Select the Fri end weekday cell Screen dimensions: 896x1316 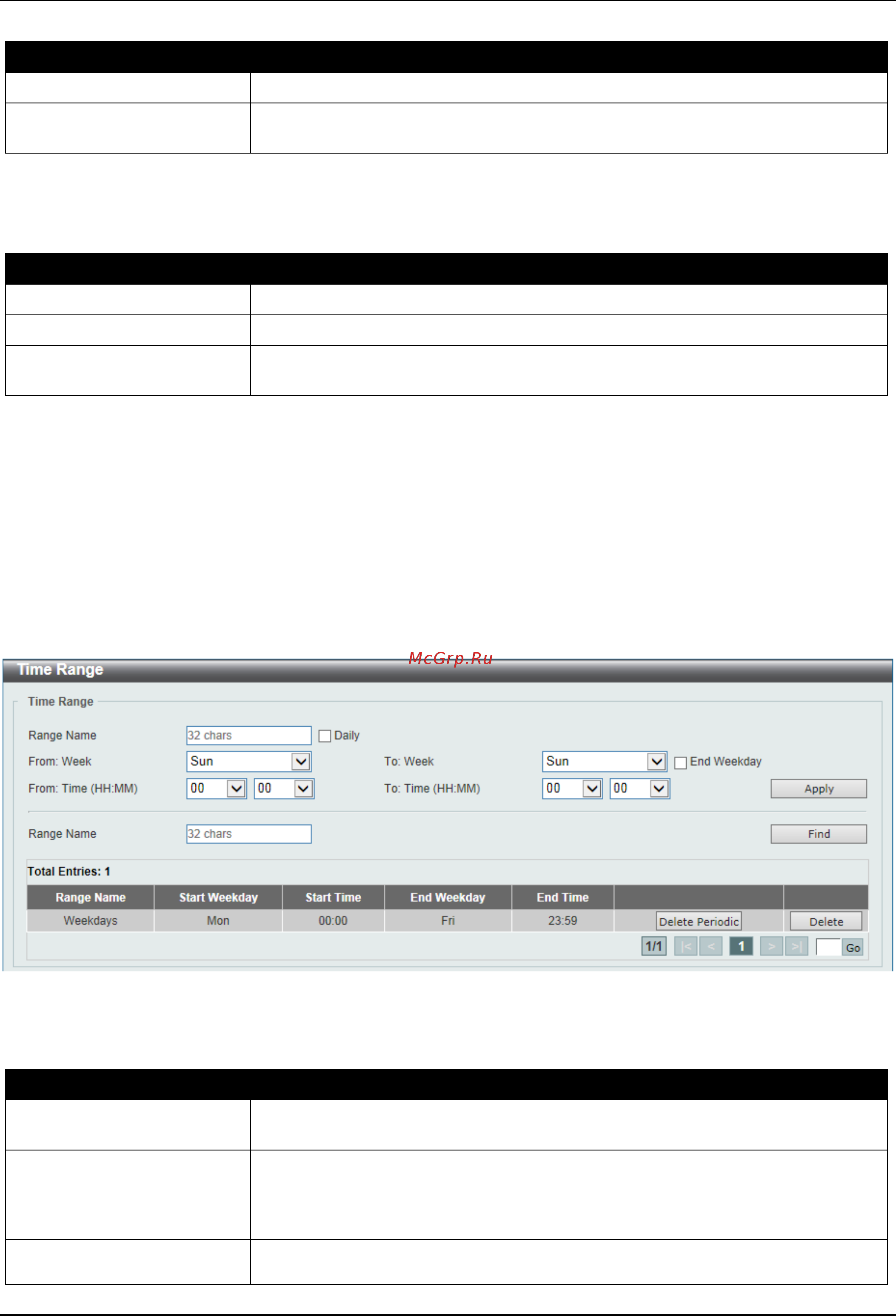click(x=448, y=921)
